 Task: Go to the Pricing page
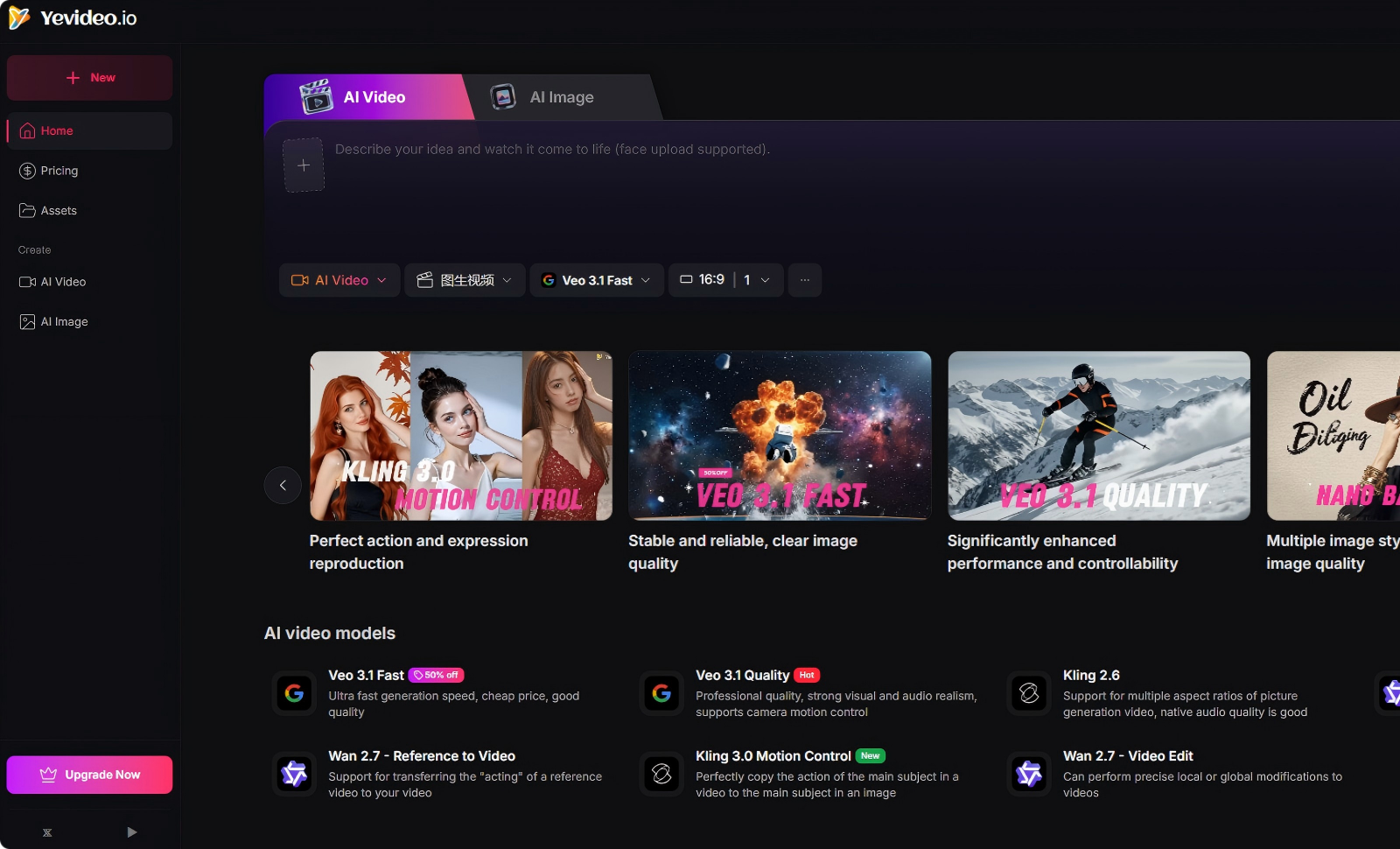(89, 171)
